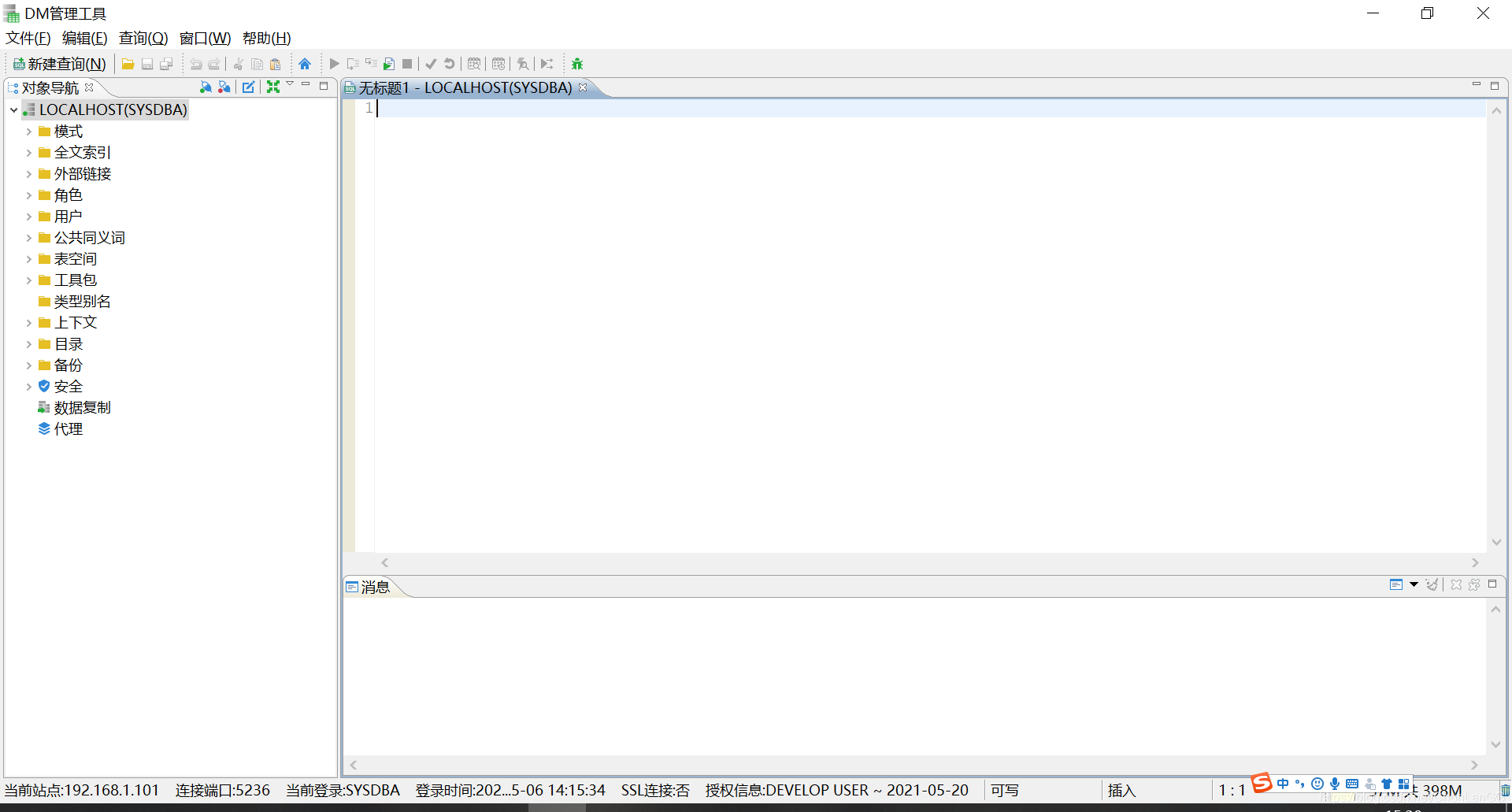The image size is (1512, 812).
Task: Maximize the message panel
Action: point(1492,584)
